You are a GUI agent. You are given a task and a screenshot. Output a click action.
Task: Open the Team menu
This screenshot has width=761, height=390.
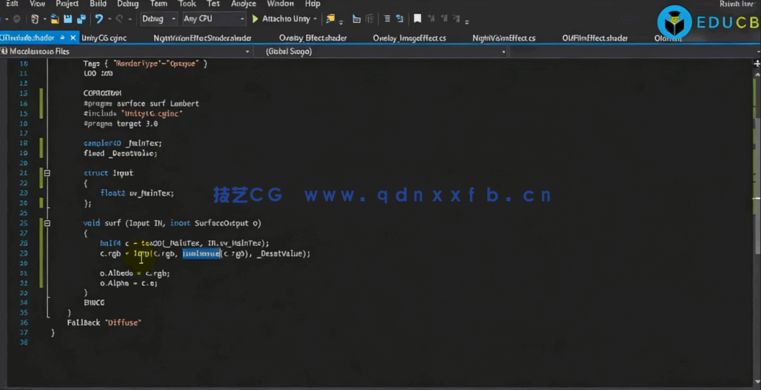(159, 4)
